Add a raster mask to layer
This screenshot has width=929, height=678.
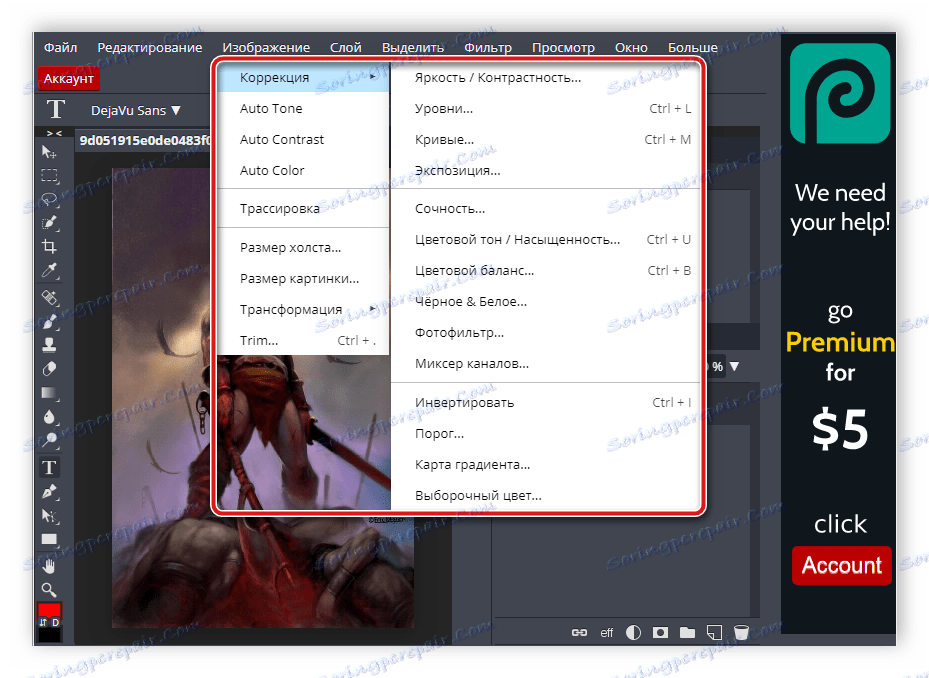(660, 632)
